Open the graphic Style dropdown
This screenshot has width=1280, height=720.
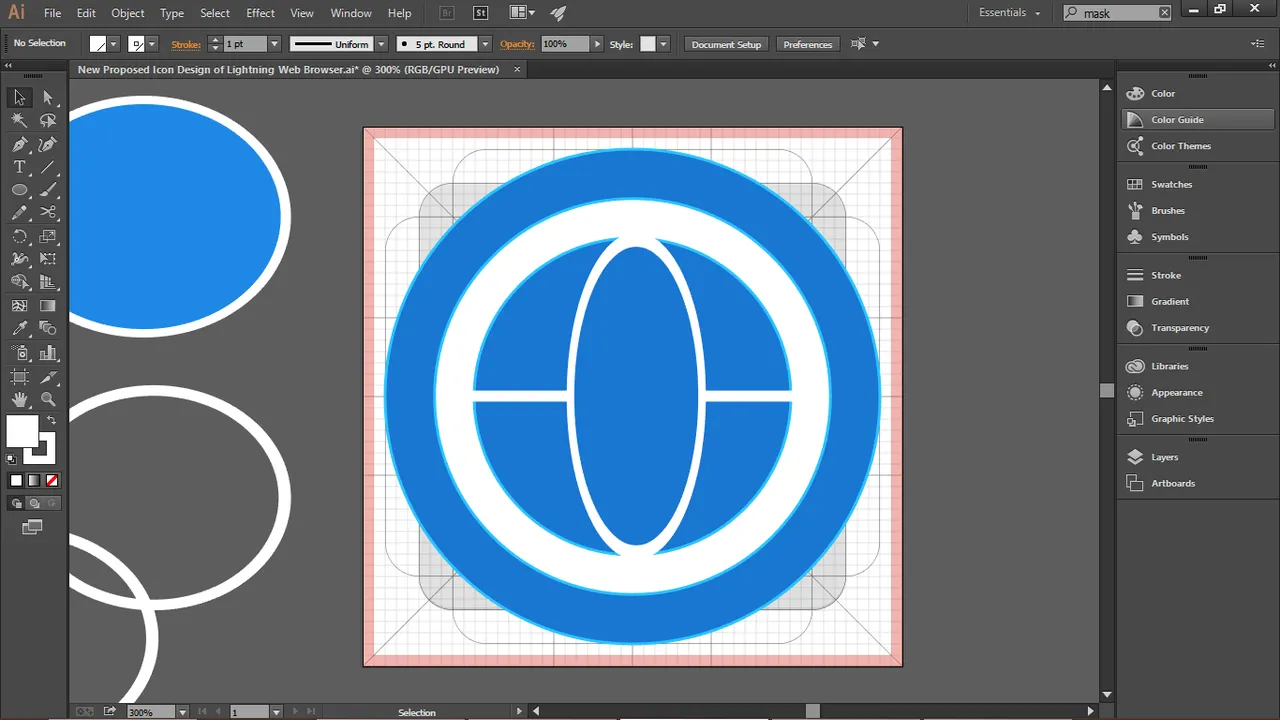[663, 44]
